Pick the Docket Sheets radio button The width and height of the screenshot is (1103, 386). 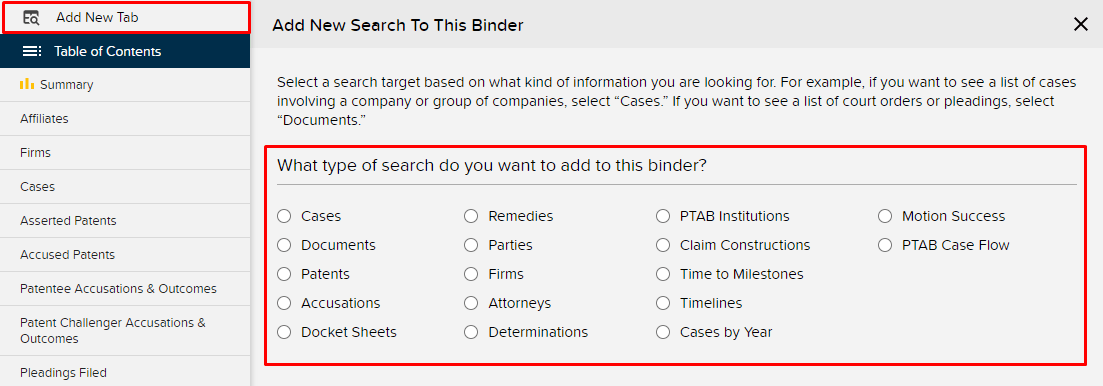(284, 332)
